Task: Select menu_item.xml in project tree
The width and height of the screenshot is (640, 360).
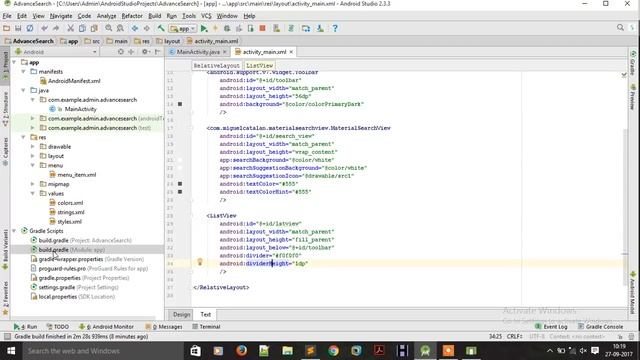Action: pyautogui.click(x=77, y=175)
